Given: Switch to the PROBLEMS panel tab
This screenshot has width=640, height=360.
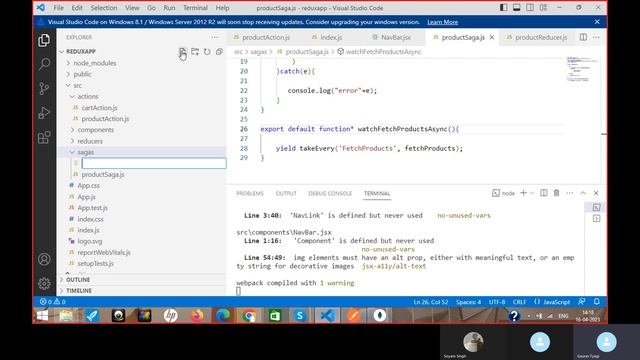Looking at the screenshot, I should click(250, 193).
